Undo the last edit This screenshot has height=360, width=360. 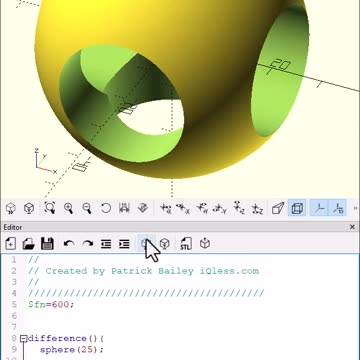point(69,244)
